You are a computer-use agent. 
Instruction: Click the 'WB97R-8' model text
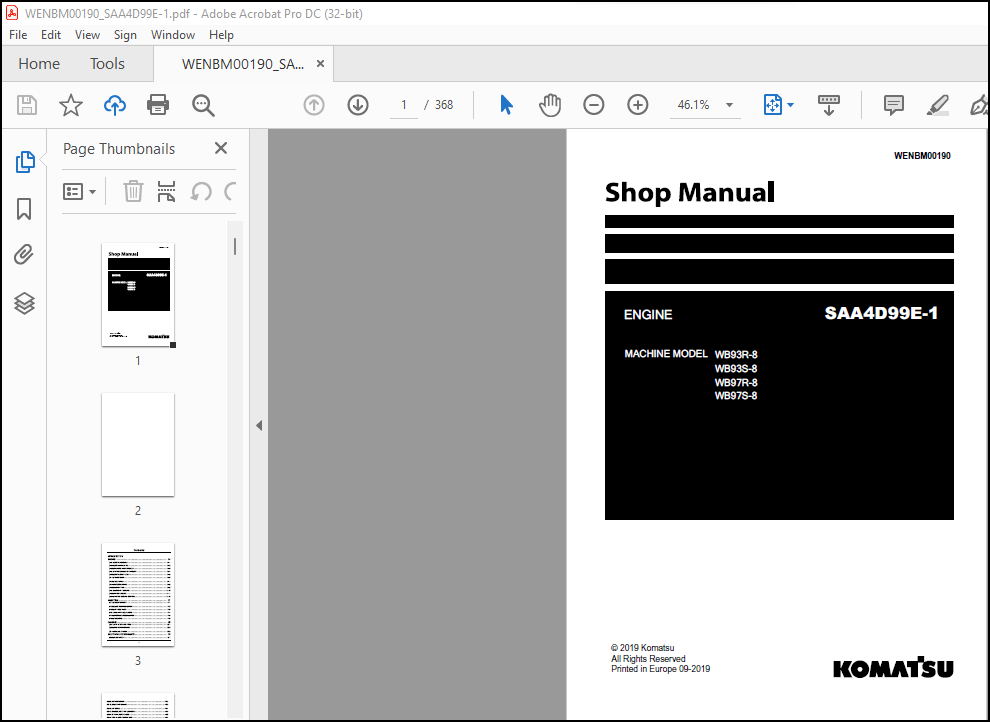click(736, 382)
